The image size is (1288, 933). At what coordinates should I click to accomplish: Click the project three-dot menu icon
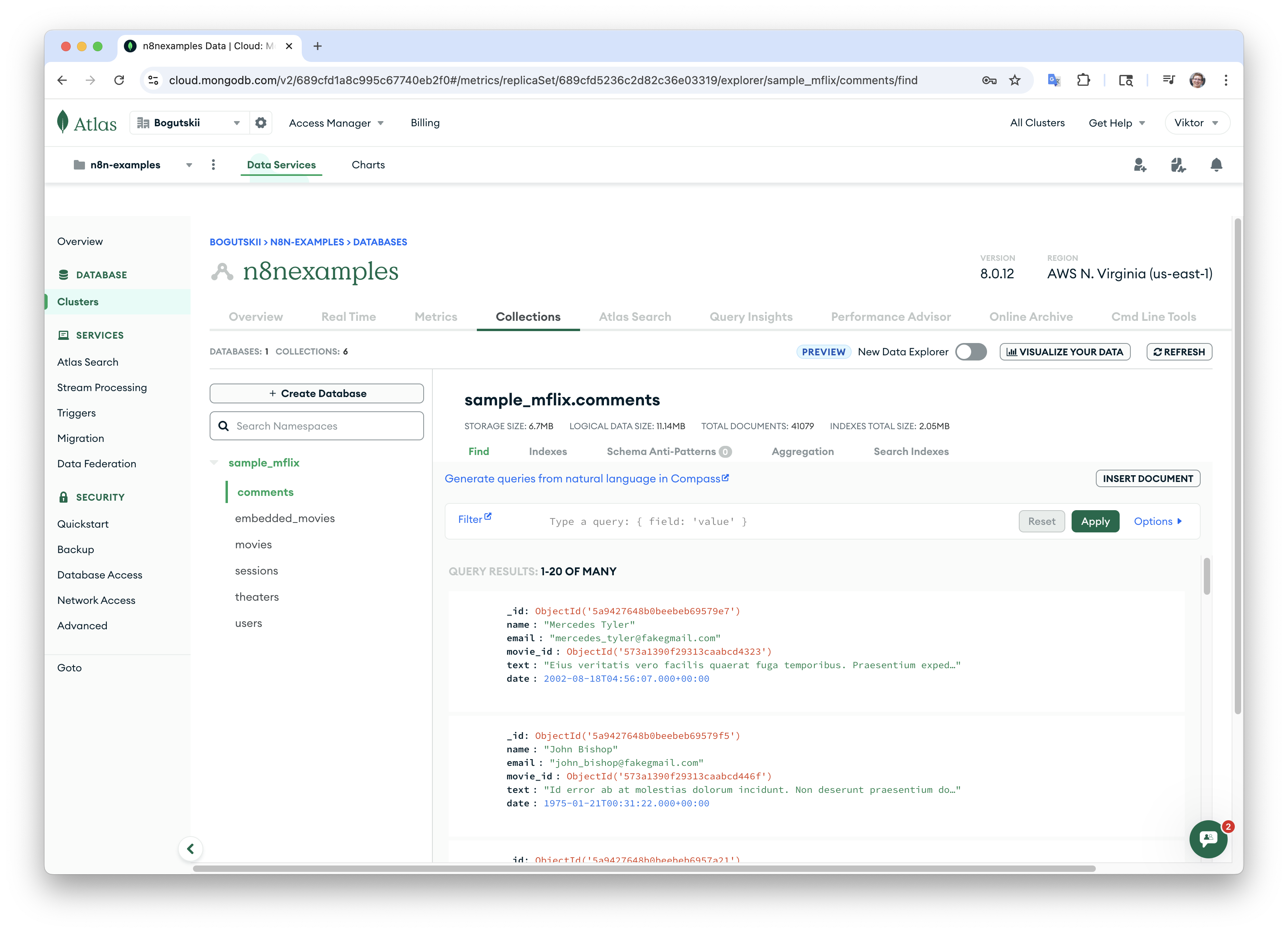(x=214, y=165)
